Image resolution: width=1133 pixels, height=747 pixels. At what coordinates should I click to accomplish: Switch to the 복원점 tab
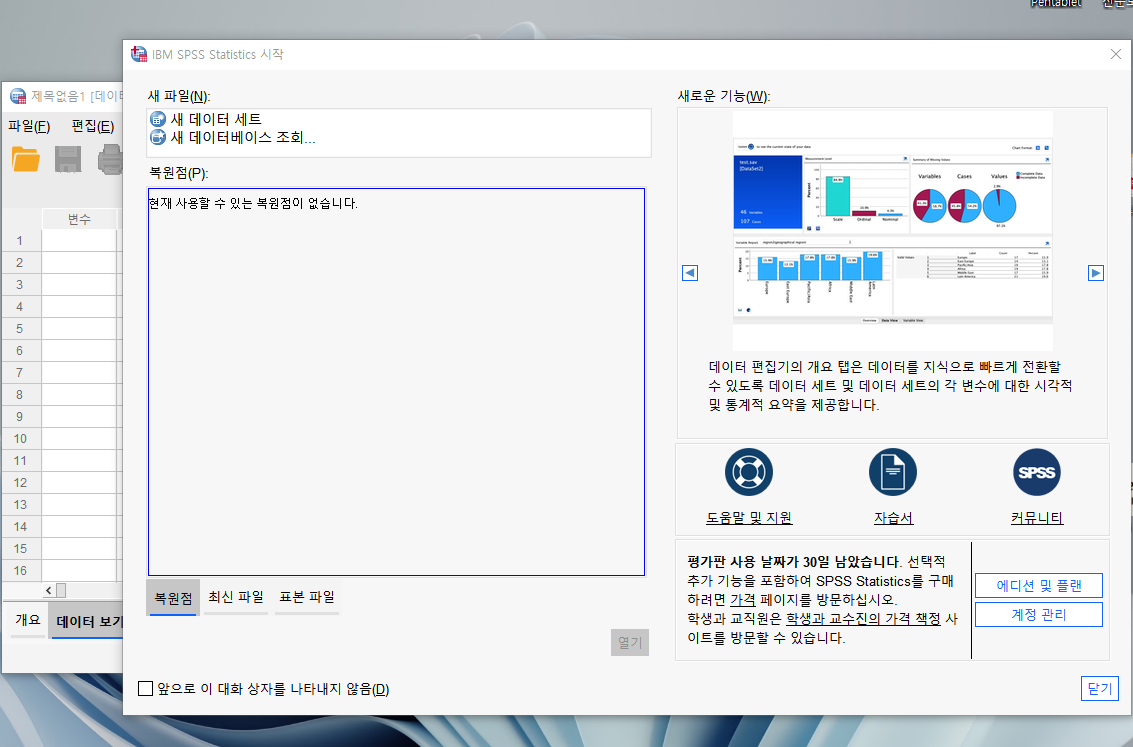[x=173, y=597]
